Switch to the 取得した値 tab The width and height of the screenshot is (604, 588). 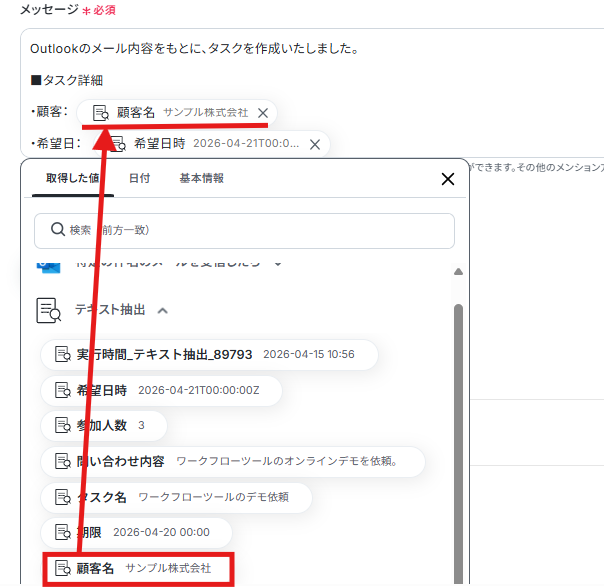pyautogui.click(x=72, y=178)
